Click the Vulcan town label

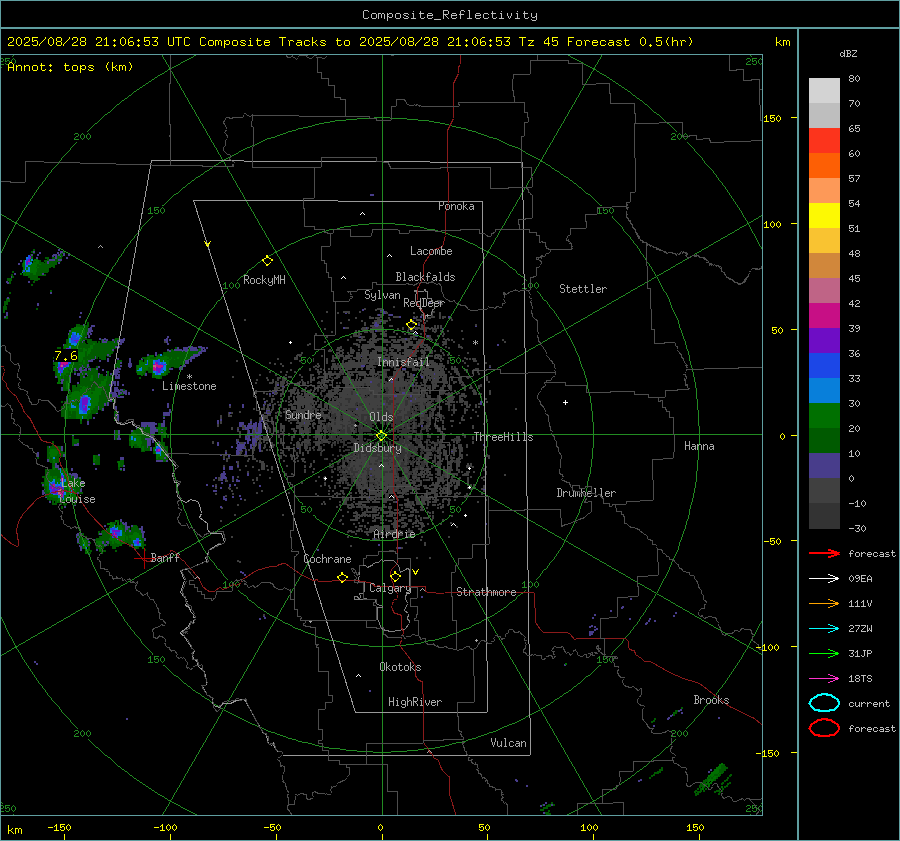[x=508, y=743]
